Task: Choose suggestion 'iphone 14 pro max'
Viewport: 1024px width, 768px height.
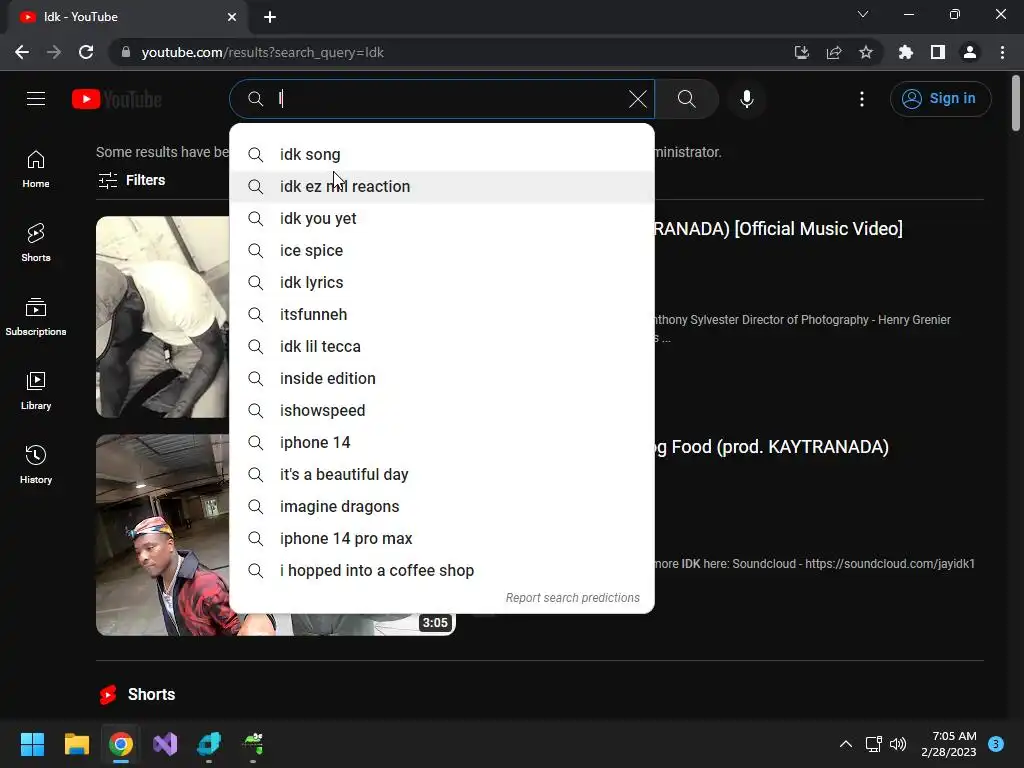Action: [441, 539]
